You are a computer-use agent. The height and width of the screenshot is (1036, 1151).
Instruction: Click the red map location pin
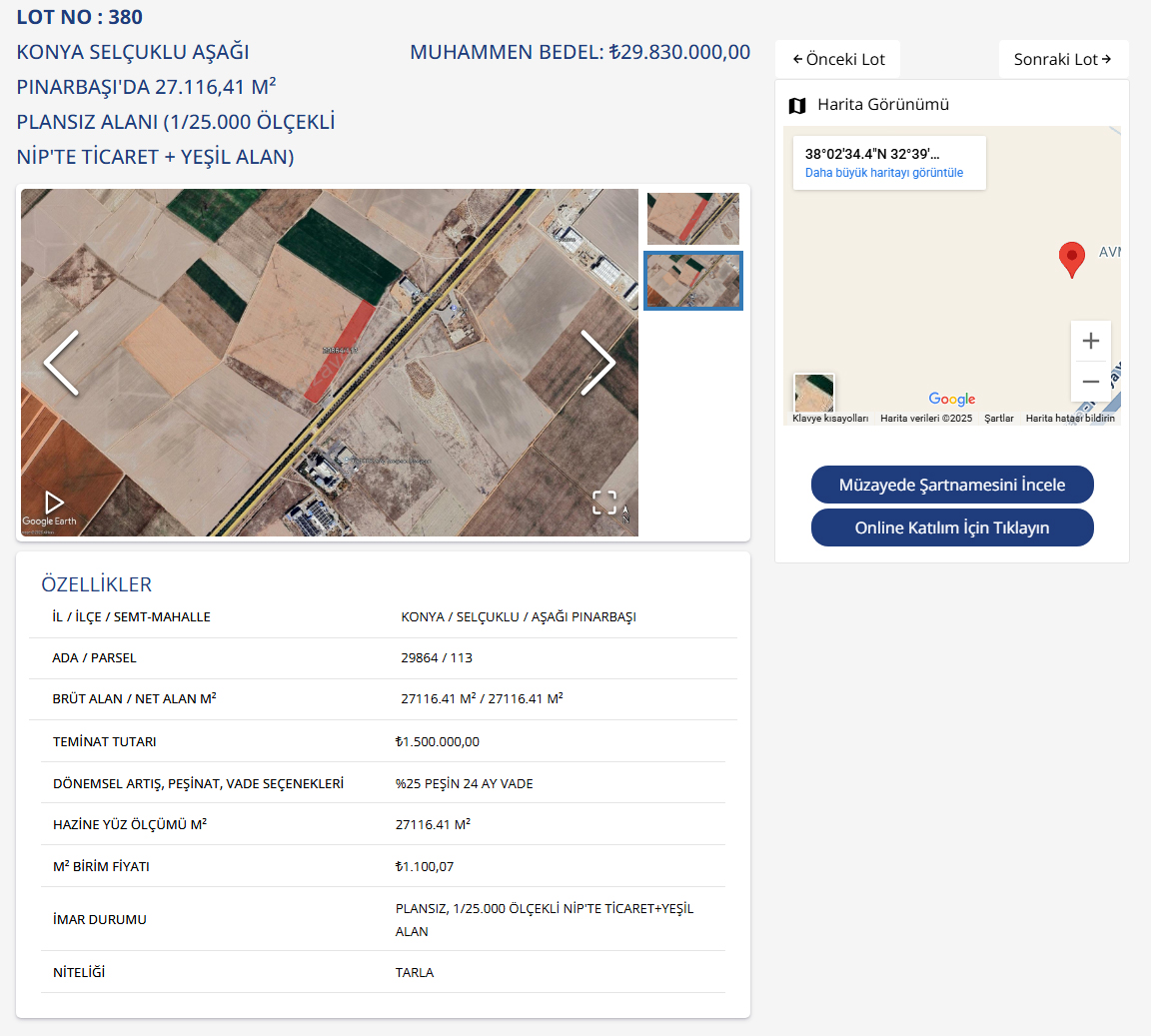tap(1072, 260)
